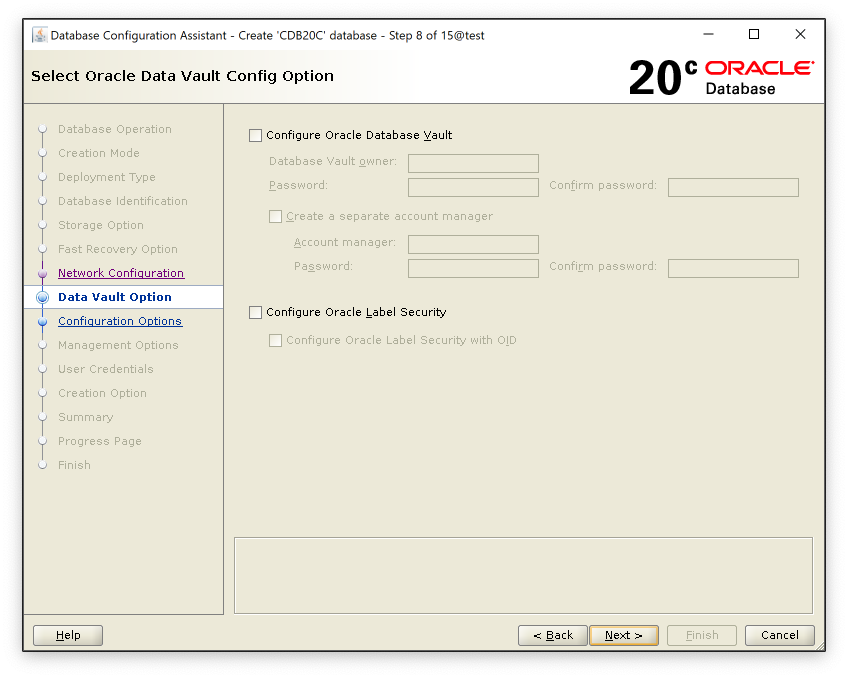The width and height of the screenshot is (848, 678).
Task: Click the Java app icon in title bar
Action: pyautogui.click(x=39, y=35)
